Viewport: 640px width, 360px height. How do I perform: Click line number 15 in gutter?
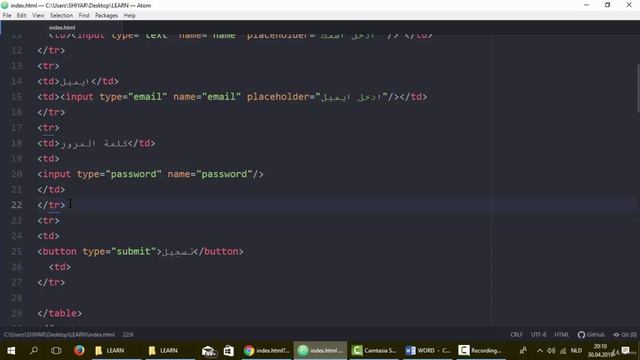coord(17,97)
